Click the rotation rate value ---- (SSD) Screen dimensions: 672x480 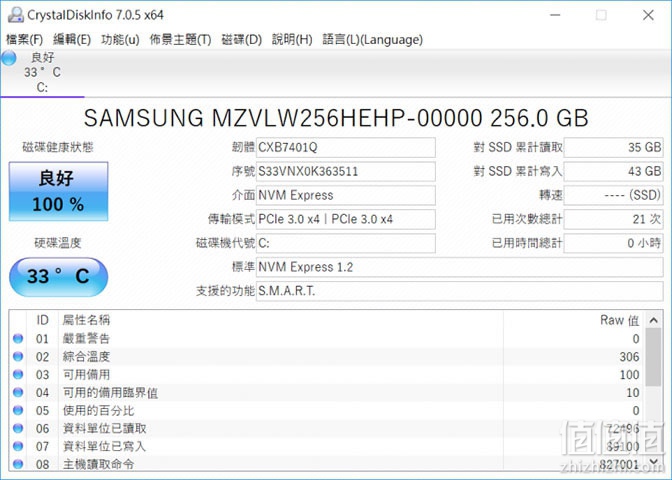(x=613, y=195)
